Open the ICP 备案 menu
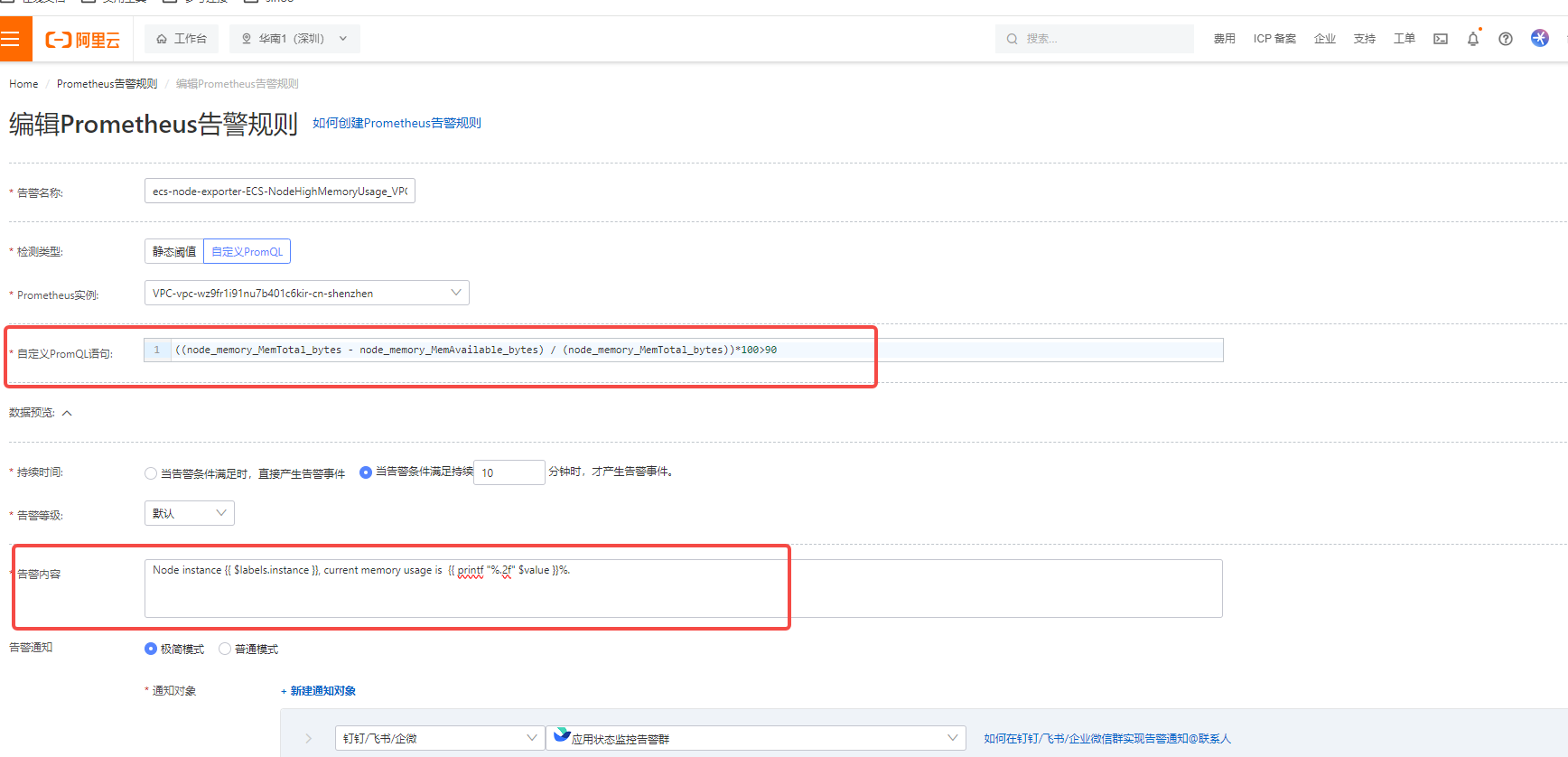 click(1274, 39)
